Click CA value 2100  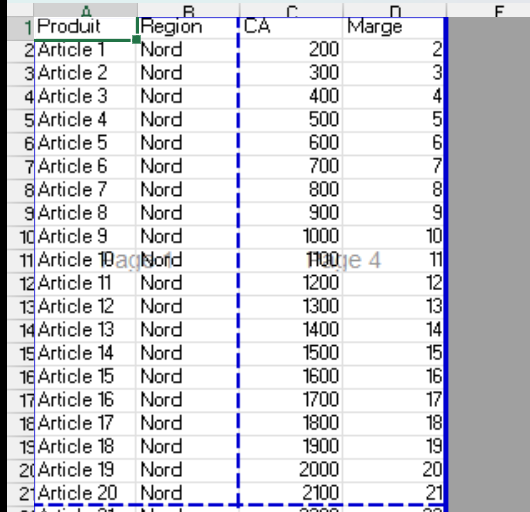291,493
